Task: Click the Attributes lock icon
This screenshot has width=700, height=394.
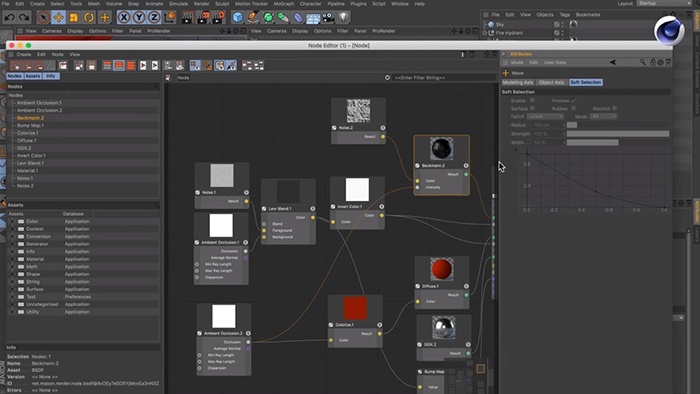Action: (x=653, y=62)
